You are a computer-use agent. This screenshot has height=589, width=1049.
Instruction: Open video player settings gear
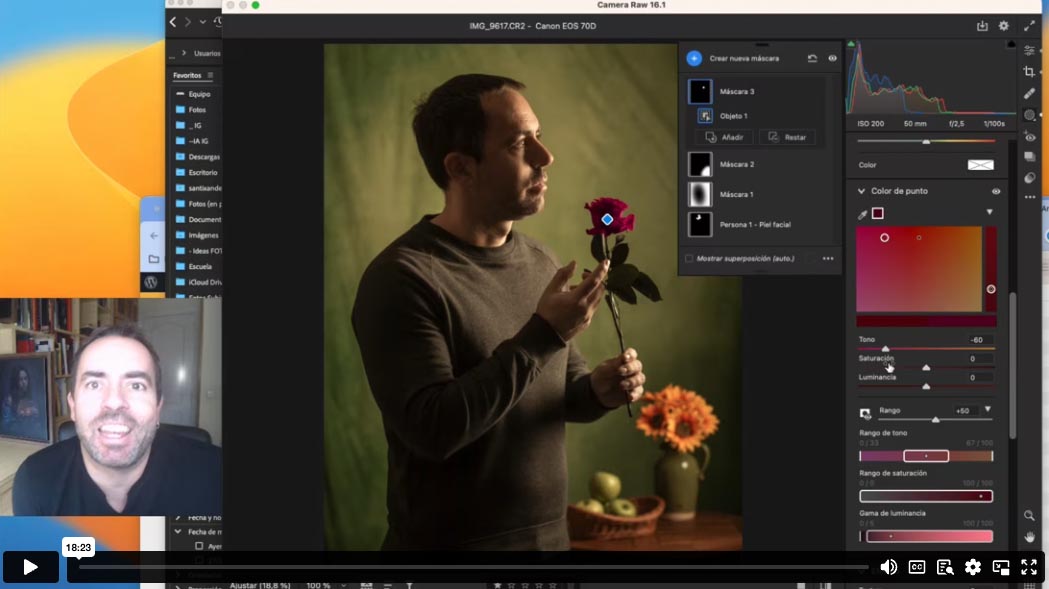point(973,567)
